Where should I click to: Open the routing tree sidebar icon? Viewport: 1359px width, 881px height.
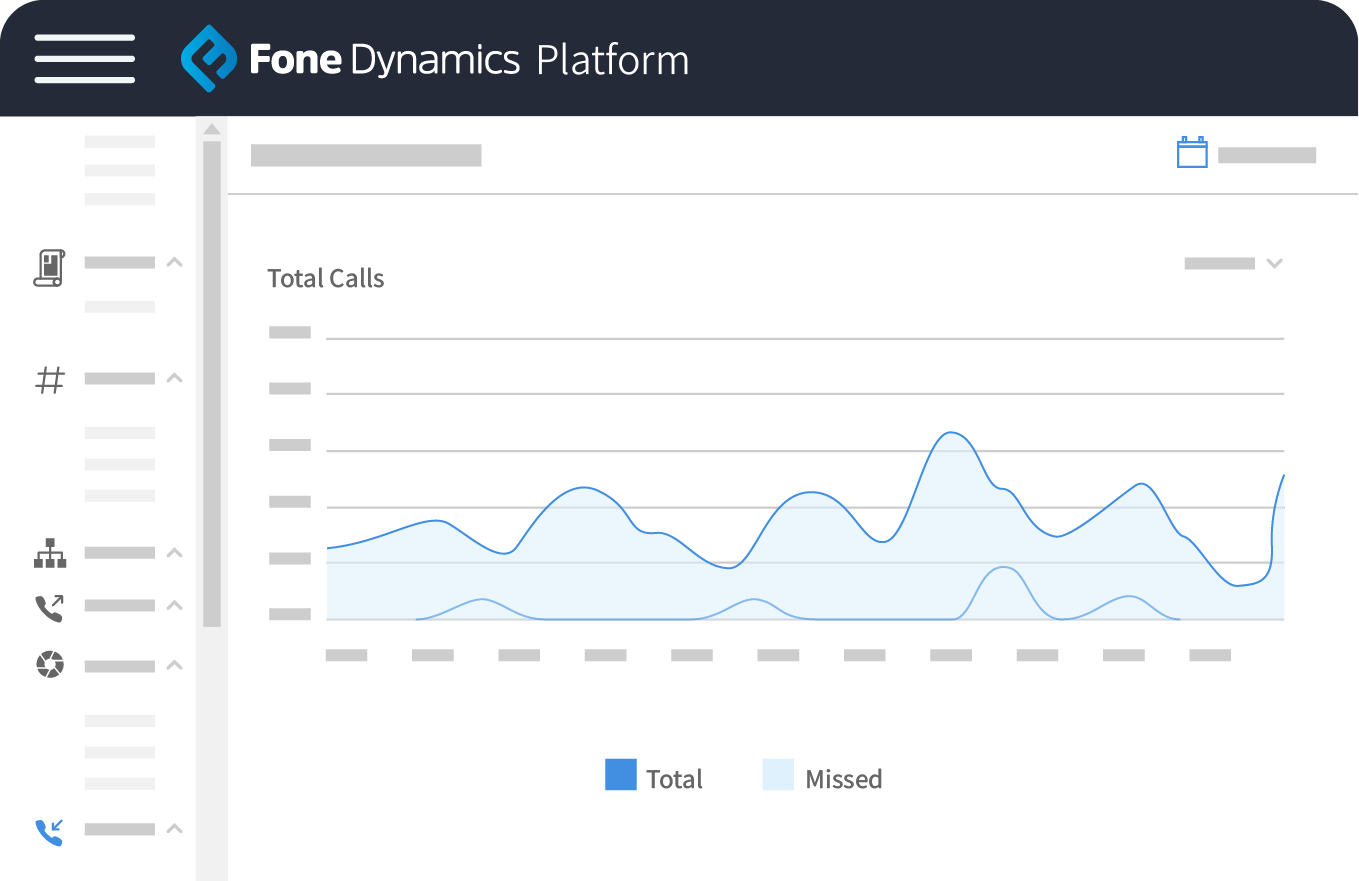point(49,553)
